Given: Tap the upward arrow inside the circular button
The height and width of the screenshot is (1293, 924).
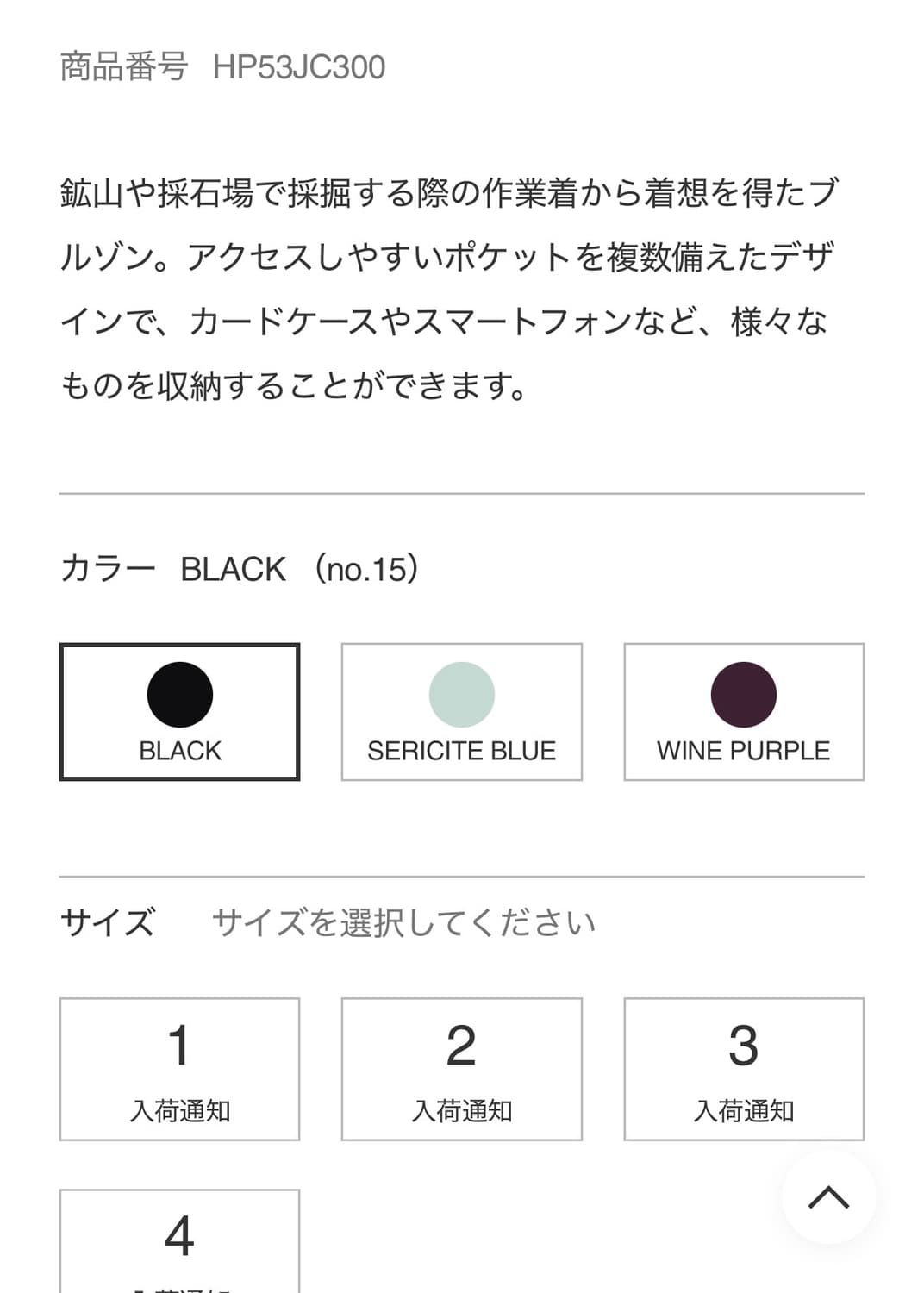Looking at the screenshot, I should tap(829, 1198).
